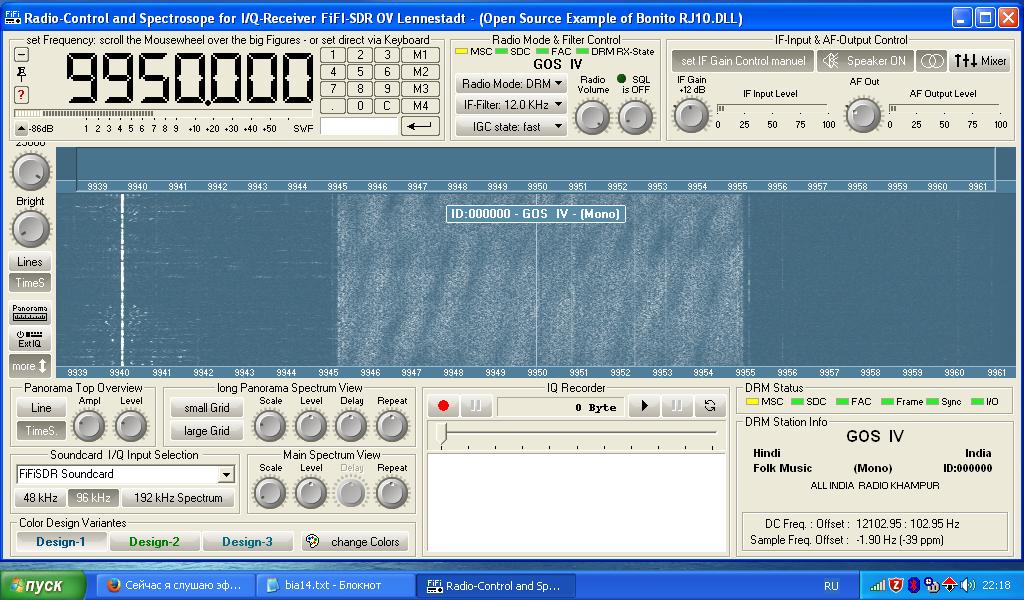Image resolution: width=1024 pixels, height=600 pixels.
Task: Select the 96 kHz sample rate
Action: pos(93,497)
